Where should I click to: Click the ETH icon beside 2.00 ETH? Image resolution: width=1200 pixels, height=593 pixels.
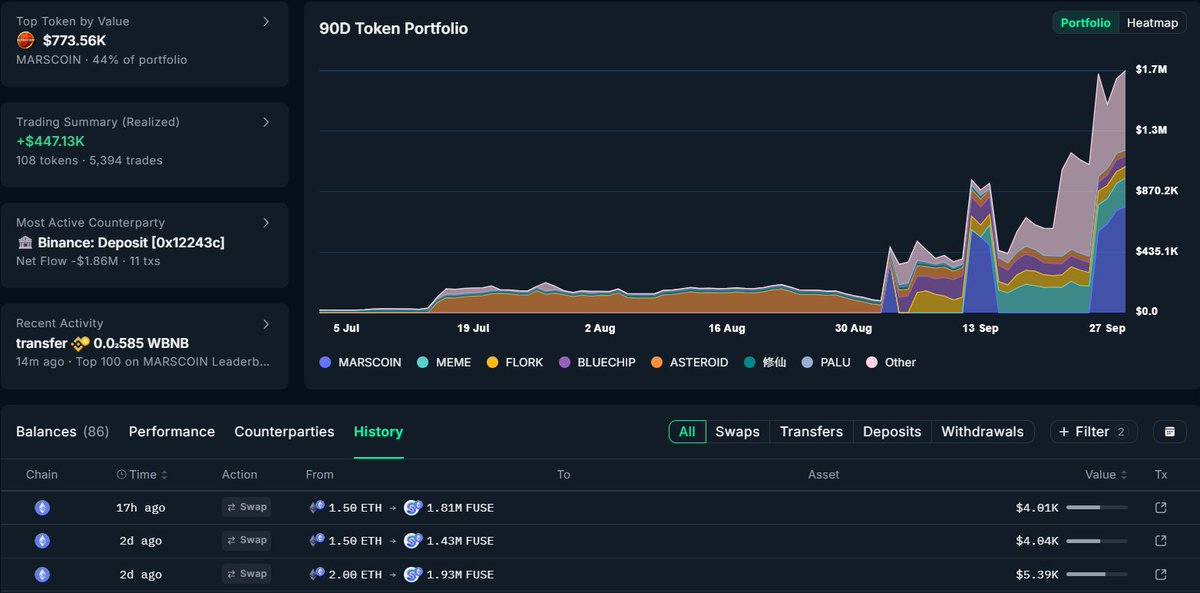coord(317,575)
